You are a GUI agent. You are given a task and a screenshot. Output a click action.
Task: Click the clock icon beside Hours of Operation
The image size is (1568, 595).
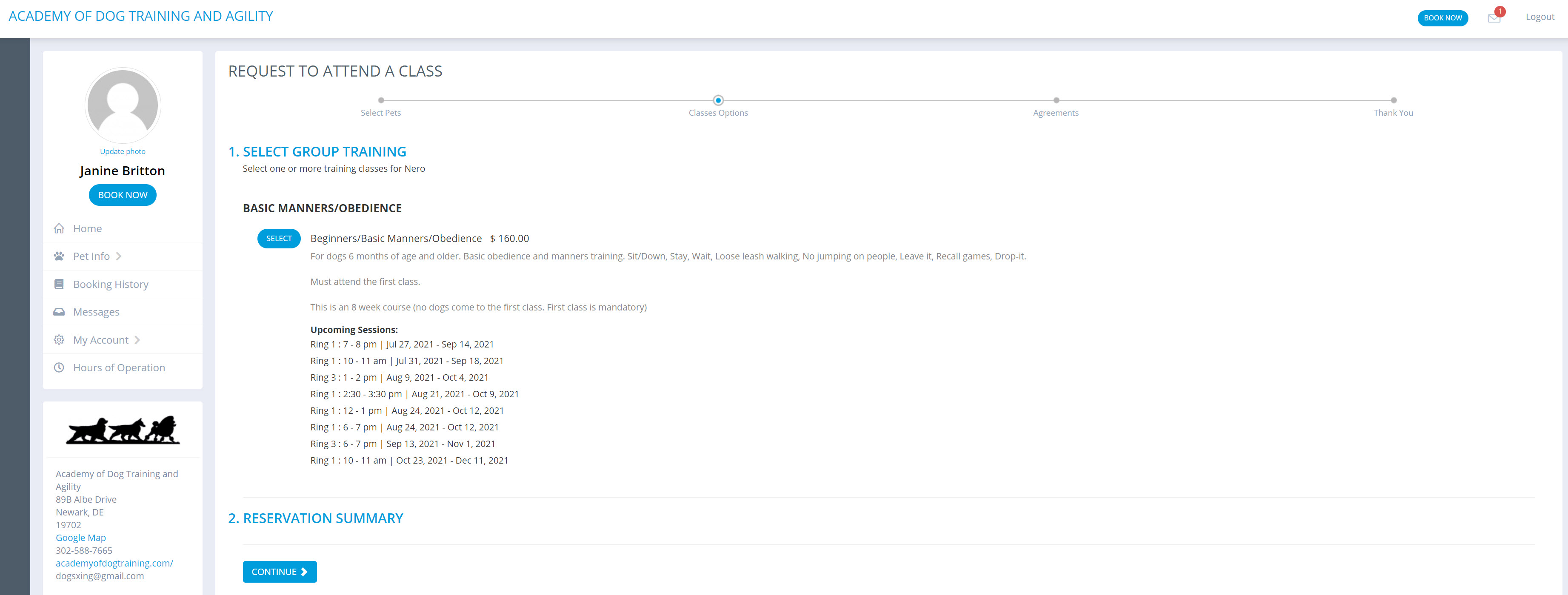point(59,367)
